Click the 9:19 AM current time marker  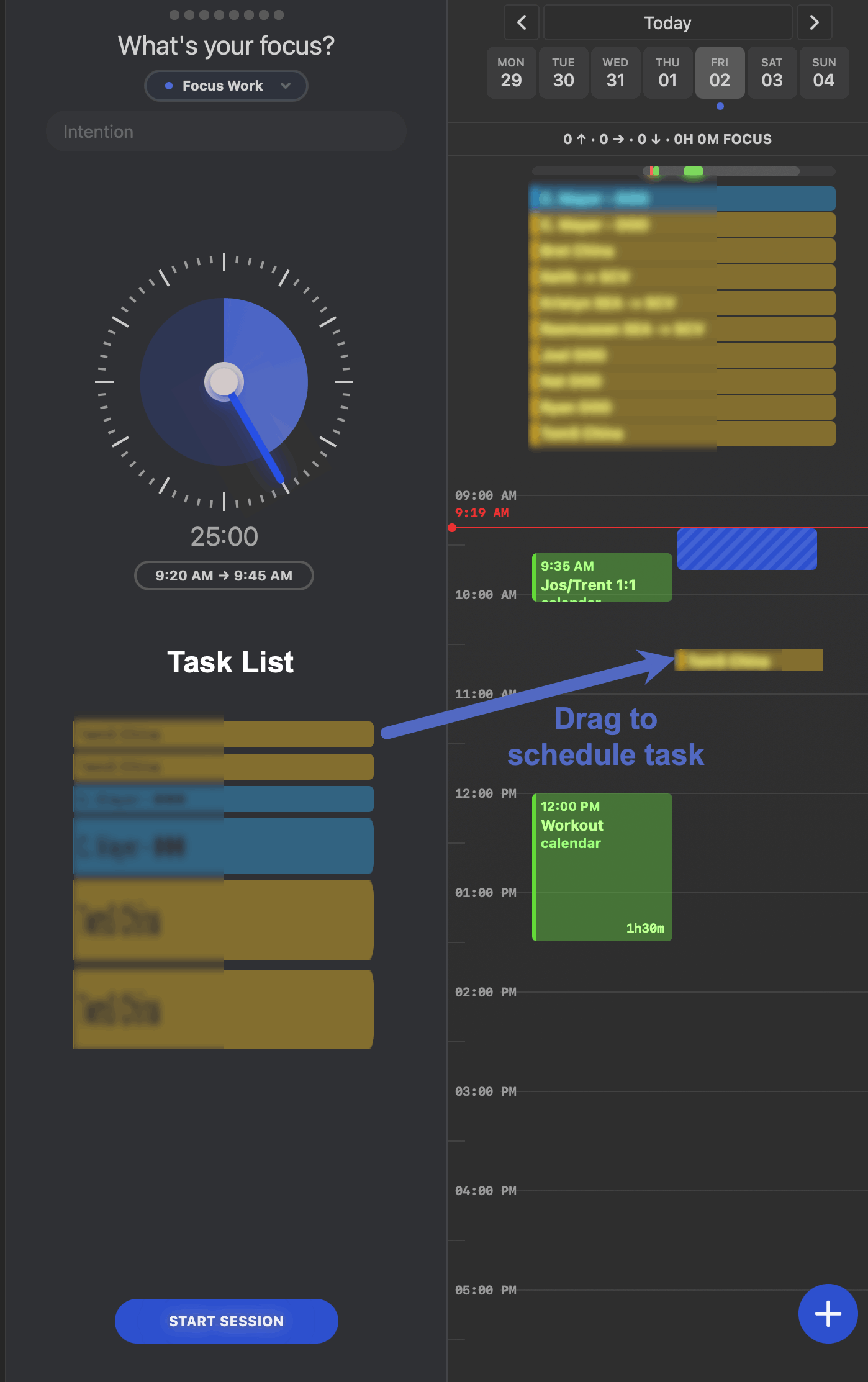(482, 513)
